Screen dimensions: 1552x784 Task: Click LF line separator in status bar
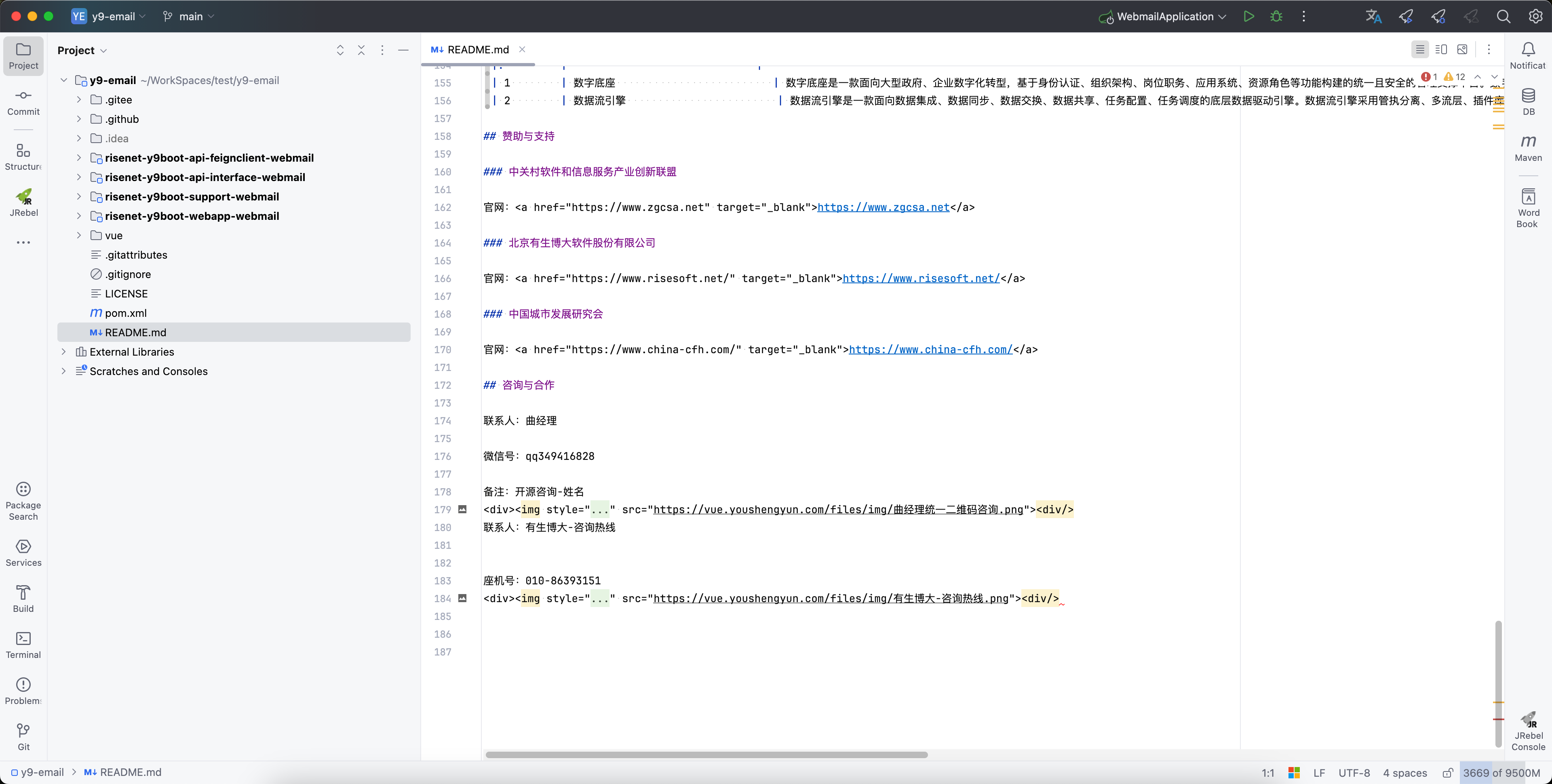(x=1319, y=773)
